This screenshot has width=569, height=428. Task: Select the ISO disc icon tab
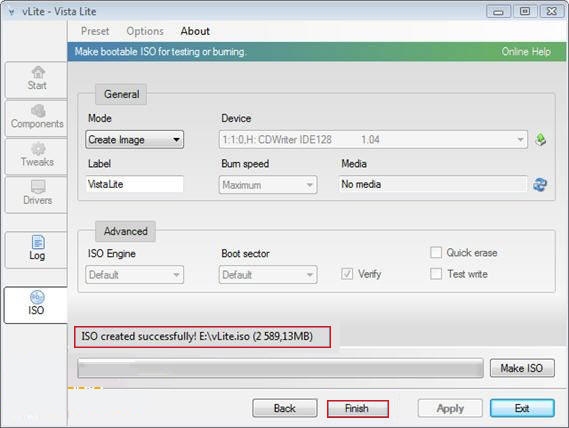pyautogui.click(x=36, y=305)
